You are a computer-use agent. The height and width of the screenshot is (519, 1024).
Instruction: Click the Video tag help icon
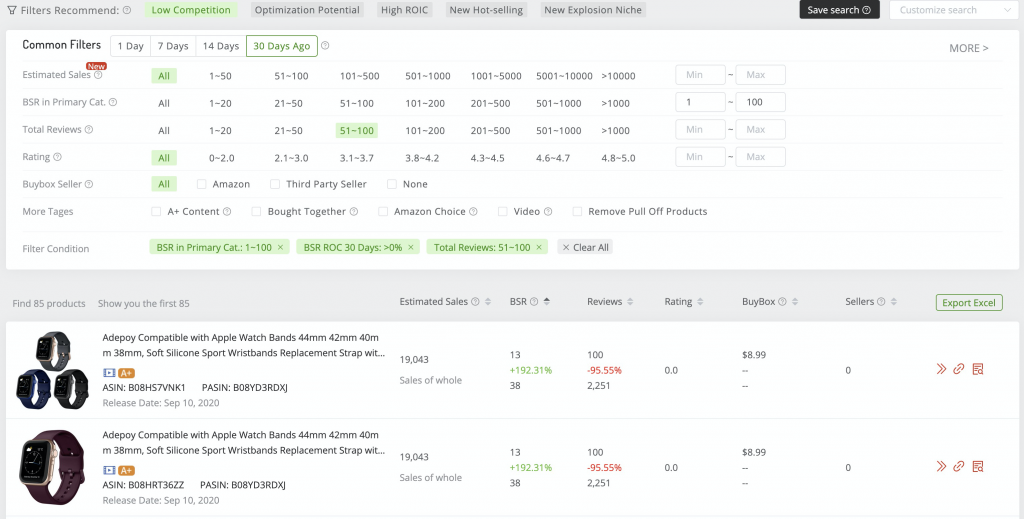click(548, 212)
